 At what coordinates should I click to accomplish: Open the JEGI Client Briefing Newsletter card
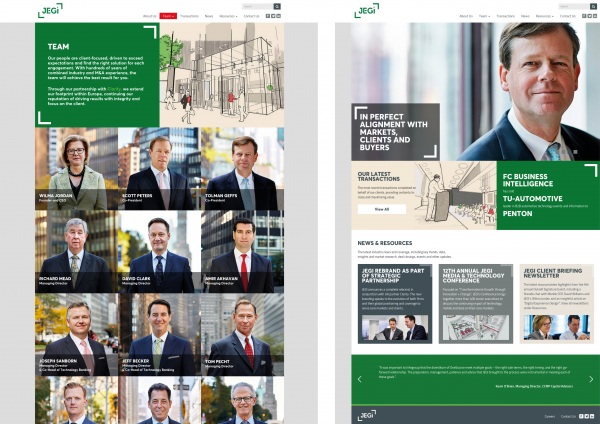557,304
